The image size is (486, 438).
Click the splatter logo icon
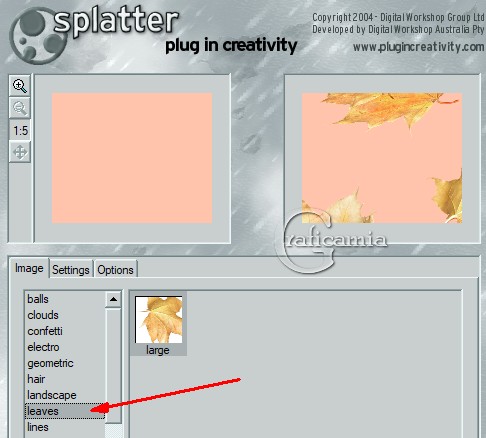pos(38,36)
